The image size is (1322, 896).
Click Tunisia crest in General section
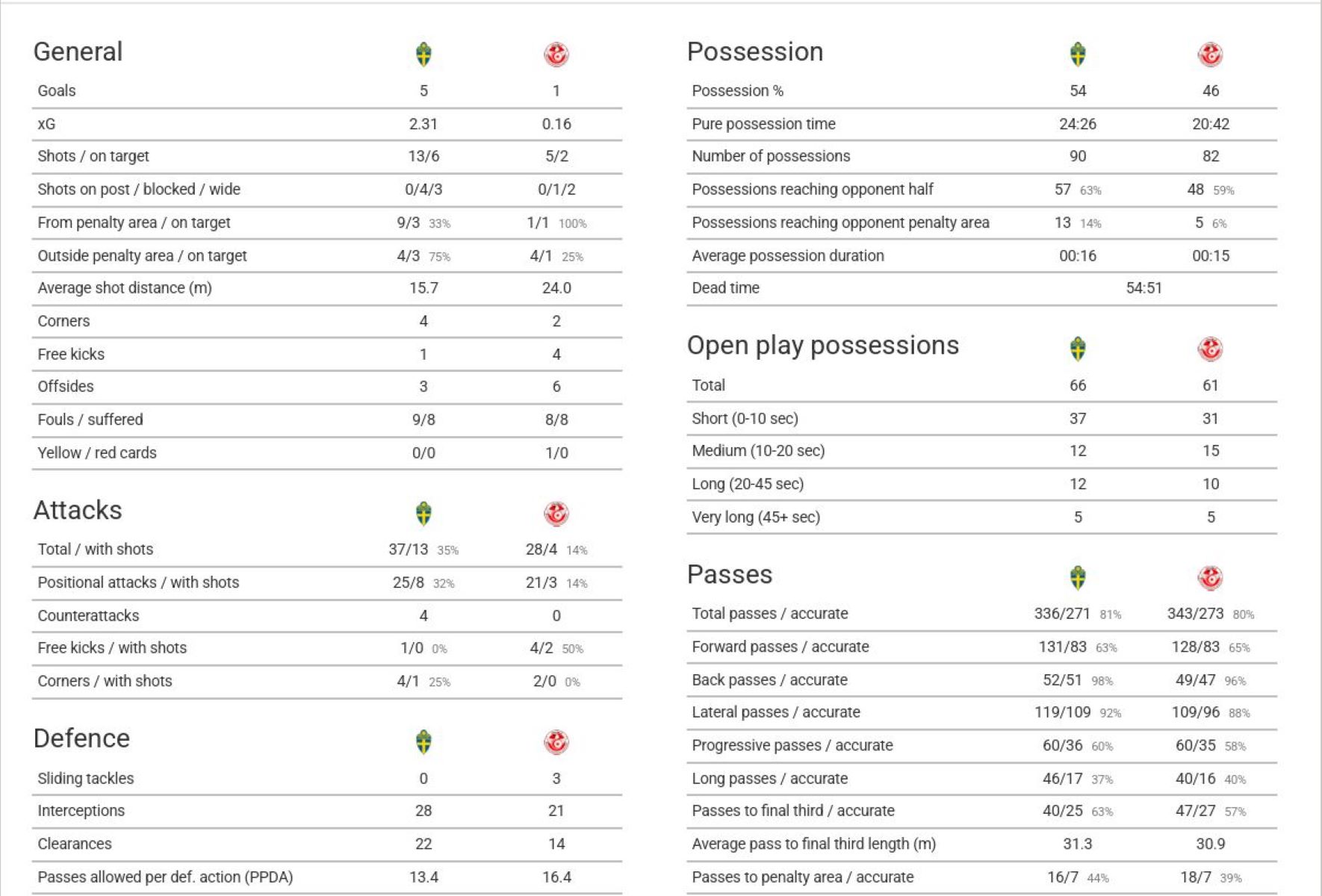click(x=556, y=55)
